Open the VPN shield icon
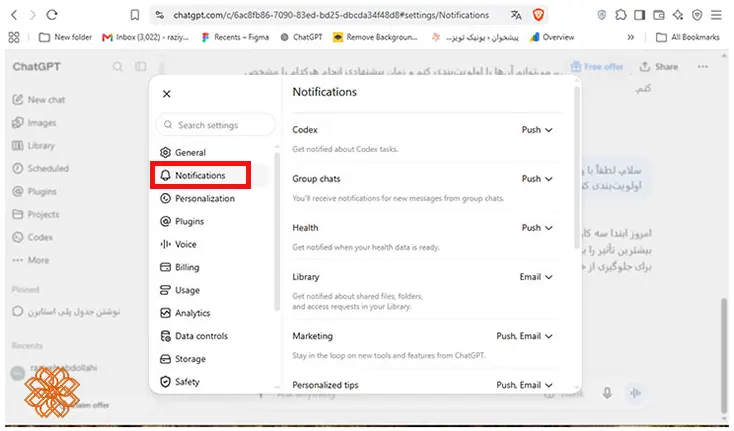Image resolution: width=734 pixels, height=431 pixels. pyautogui.click(x=697, y=15)
